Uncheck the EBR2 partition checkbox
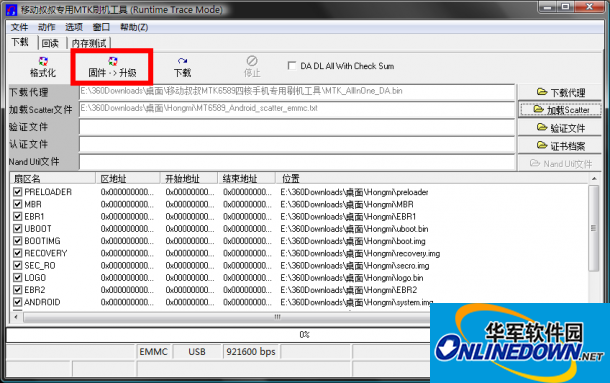The image size is (610, 383). pyautogui.click(x=18, y=290)
